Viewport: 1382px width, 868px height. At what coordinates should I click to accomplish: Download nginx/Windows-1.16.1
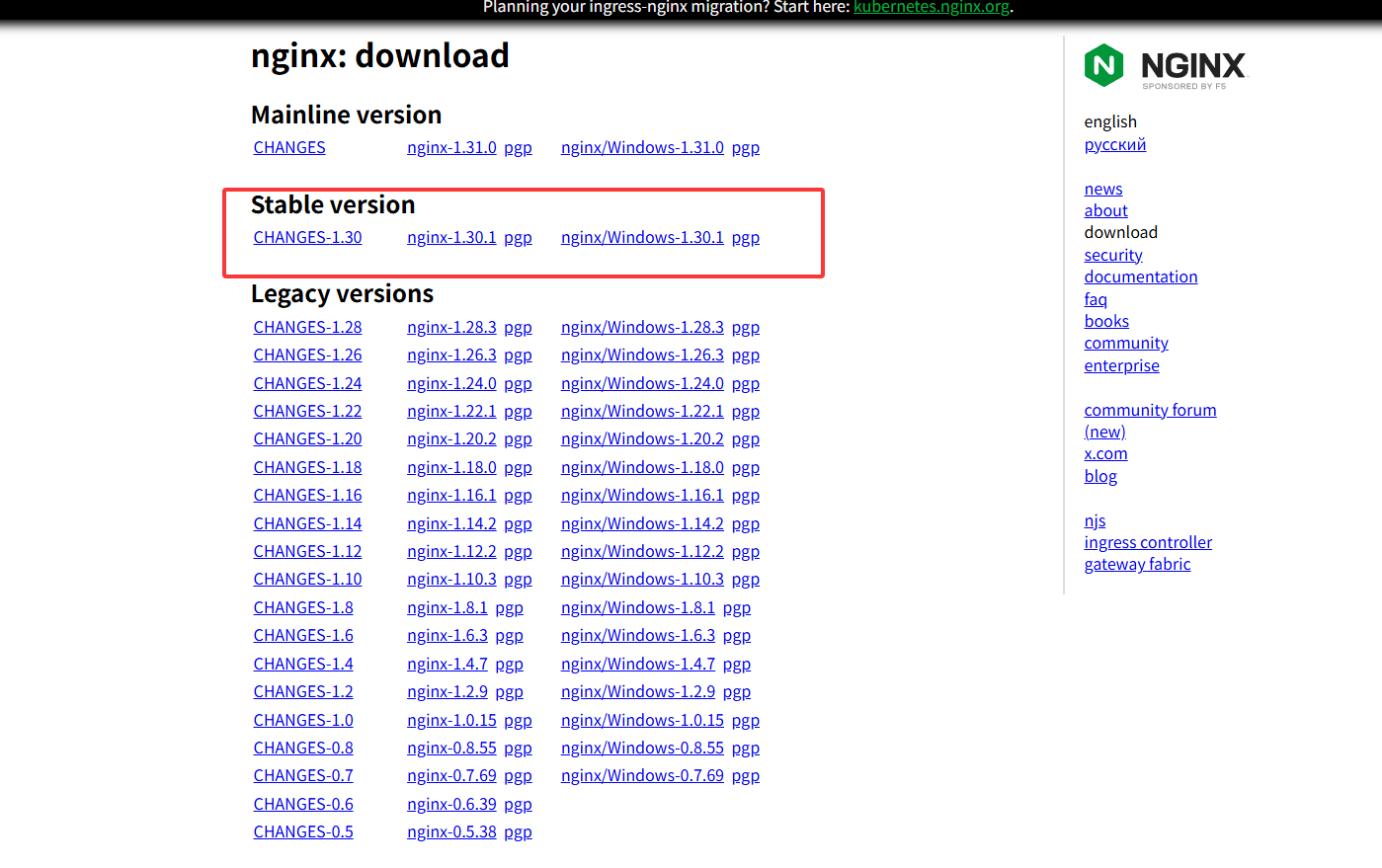[642, 495]
